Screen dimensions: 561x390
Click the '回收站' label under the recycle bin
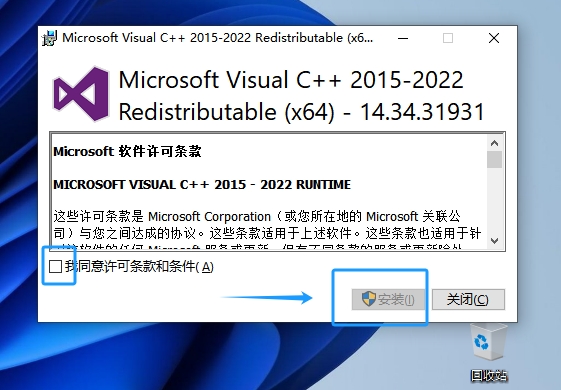[x=489, y=375]
